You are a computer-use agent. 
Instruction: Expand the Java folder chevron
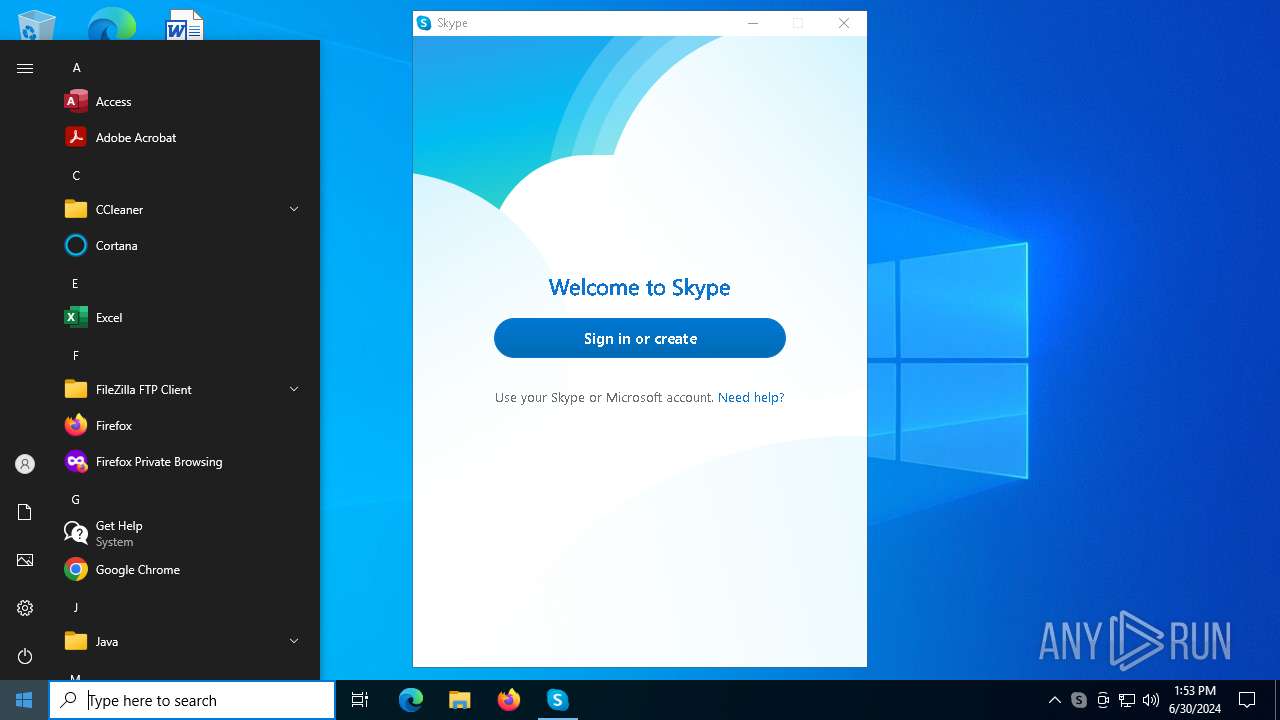pyautogui.click(x=294, y=641)
